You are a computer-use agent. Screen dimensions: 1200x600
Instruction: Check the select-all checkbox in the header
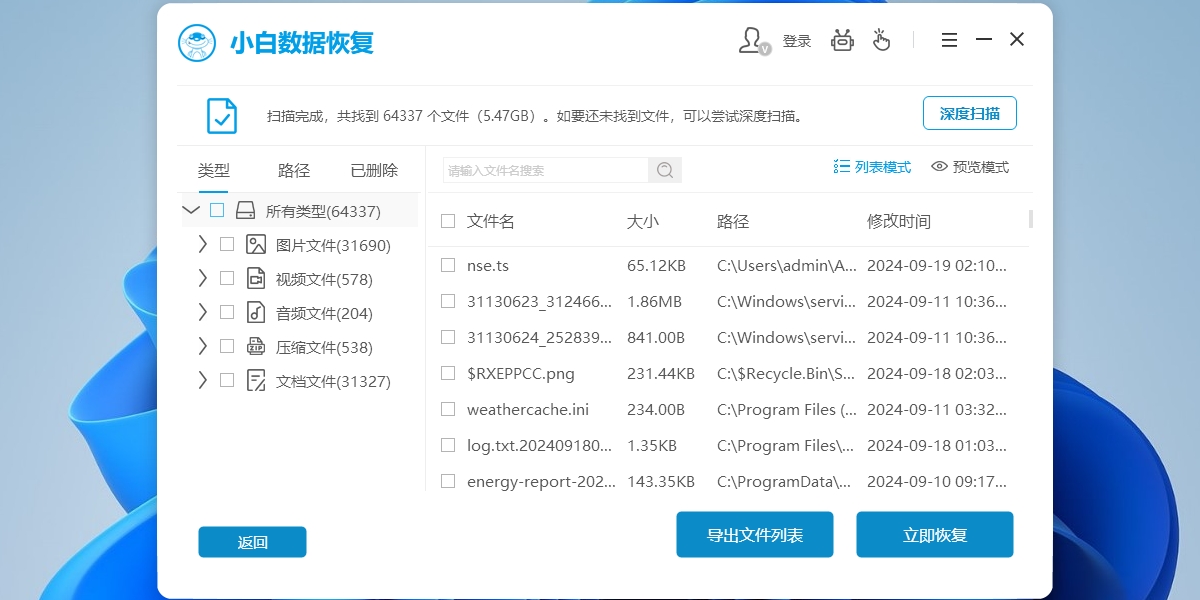(x=447, y=221)
